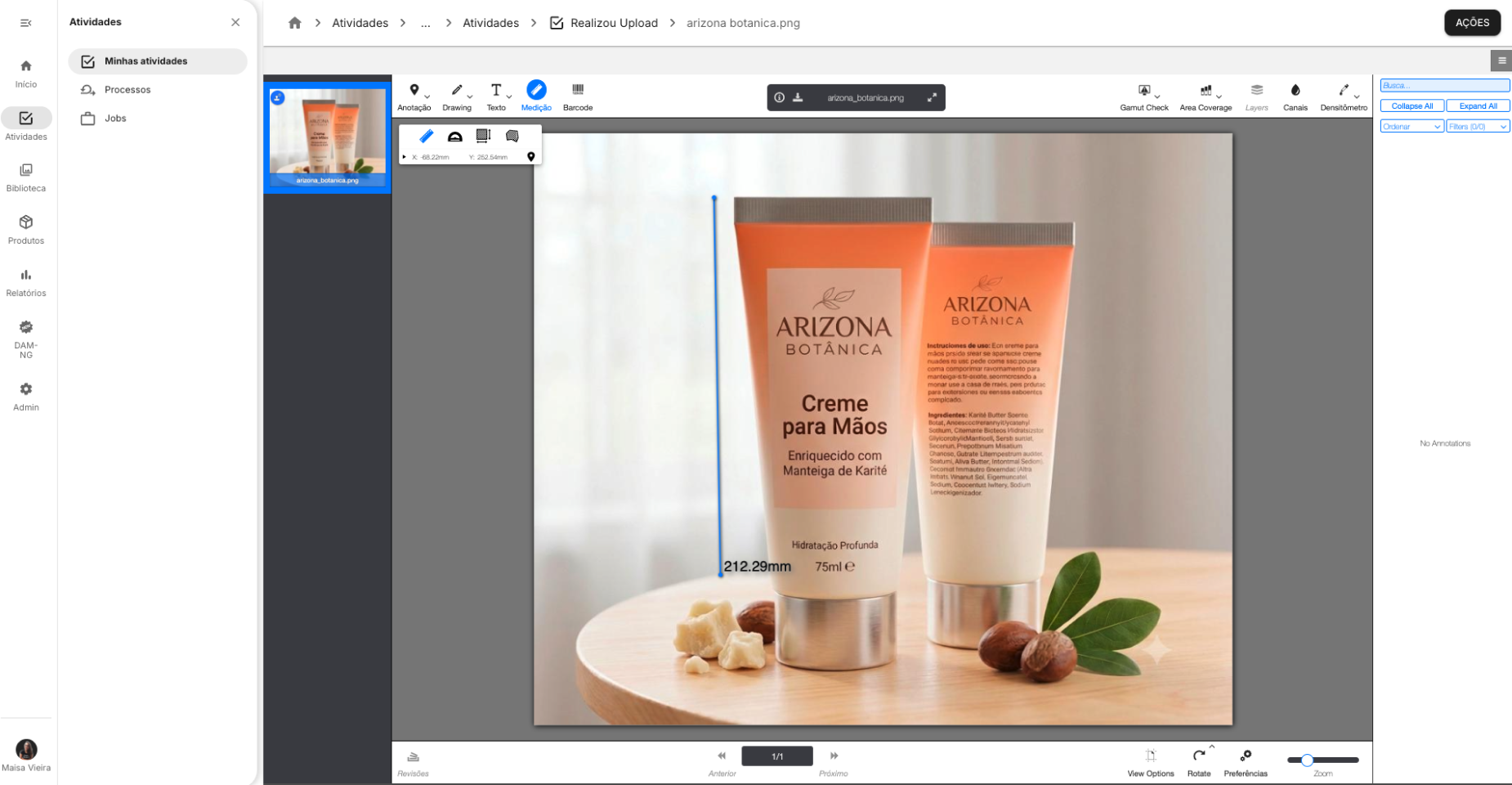The width and height of the screenshot is (1512, 785).
Task: Open Relatórios in the sidebar
Action: click(x=26, y=282)
